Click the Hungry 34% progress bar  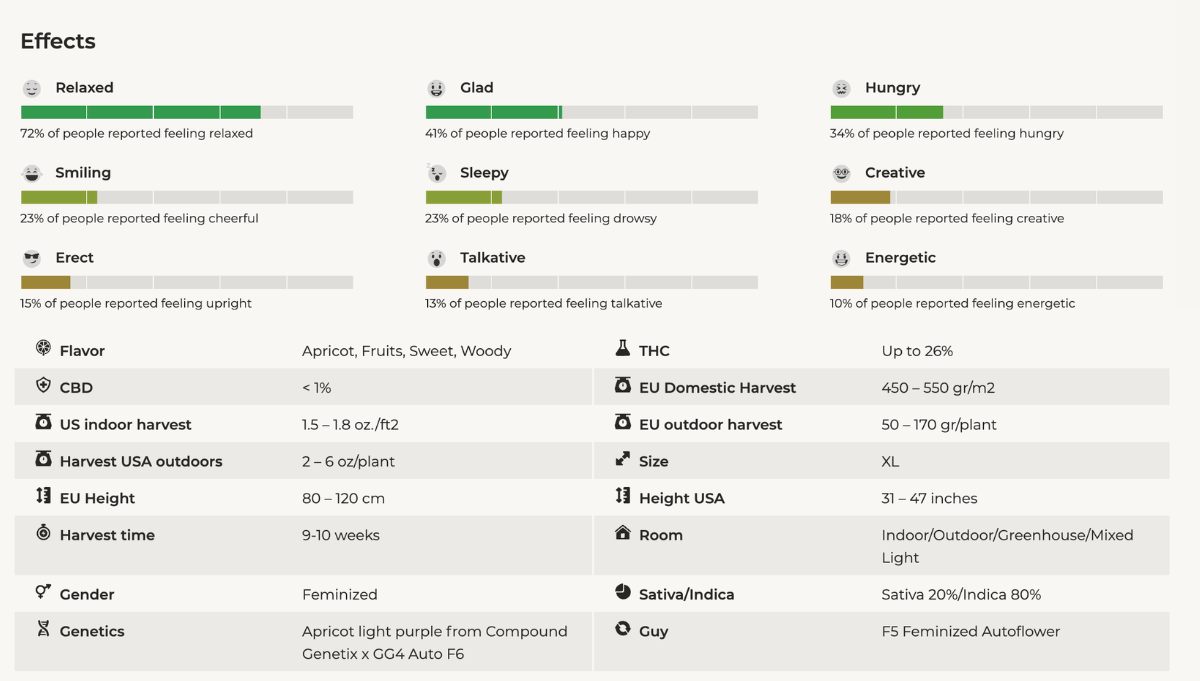coord(996,112)
